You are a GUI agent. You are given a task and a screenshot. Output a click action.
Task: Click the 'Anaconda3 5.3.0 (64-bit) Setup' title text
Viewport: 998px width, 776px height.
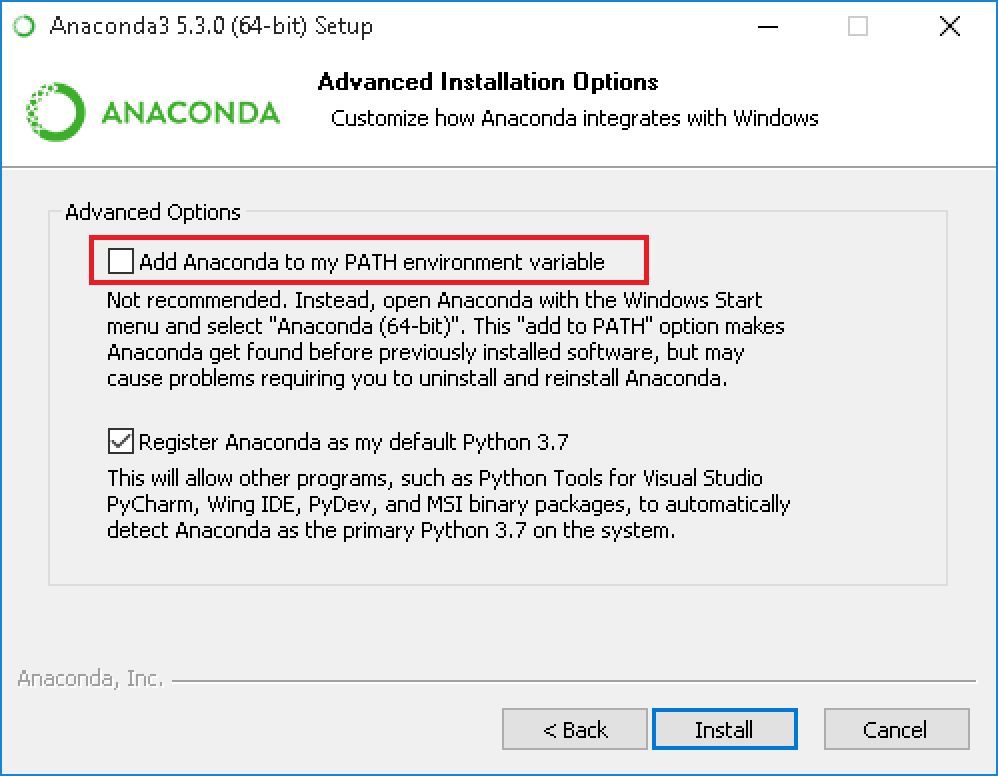tap(211, 26)
